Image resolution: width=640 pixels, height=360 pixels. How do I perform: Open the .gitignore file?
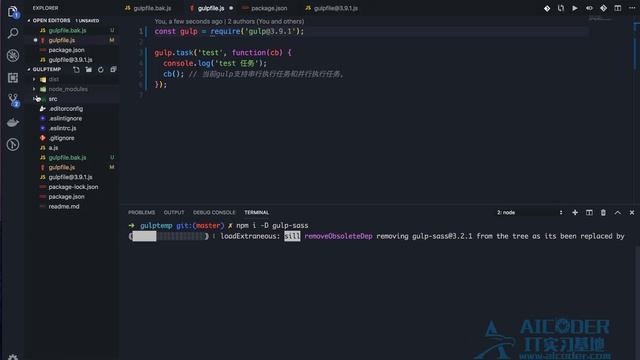[x=62, y=138]
